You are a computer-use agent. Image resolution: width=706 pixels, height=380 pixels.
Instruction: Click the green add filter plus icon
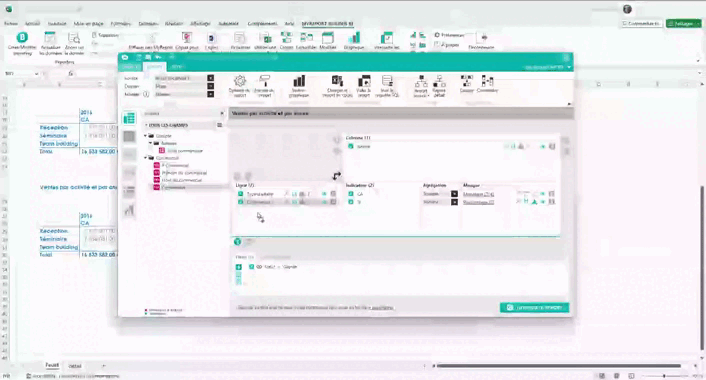pyautogui.click(x=239, y=267)
